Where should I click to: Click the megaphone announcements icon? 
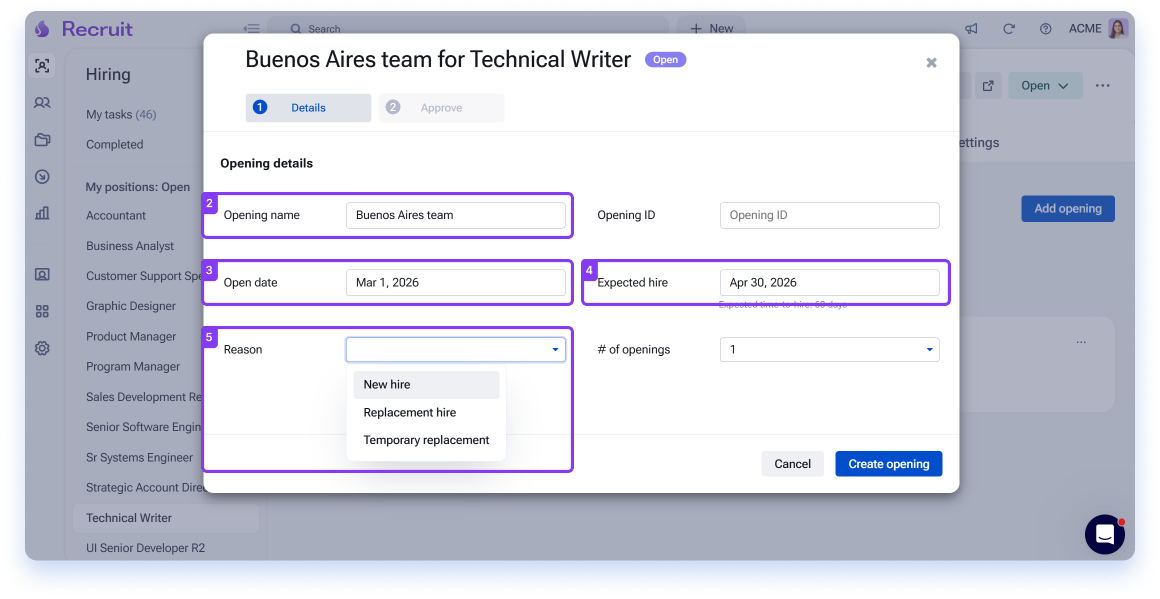(x=971, y=29)
